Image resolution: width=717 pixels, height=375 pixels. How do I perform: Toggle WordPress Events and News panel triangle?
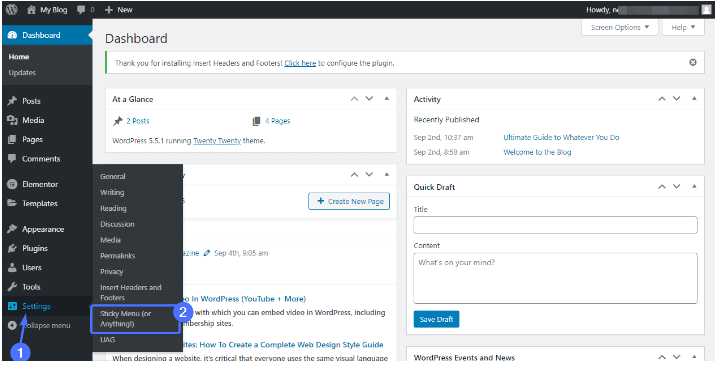point(694,357)
